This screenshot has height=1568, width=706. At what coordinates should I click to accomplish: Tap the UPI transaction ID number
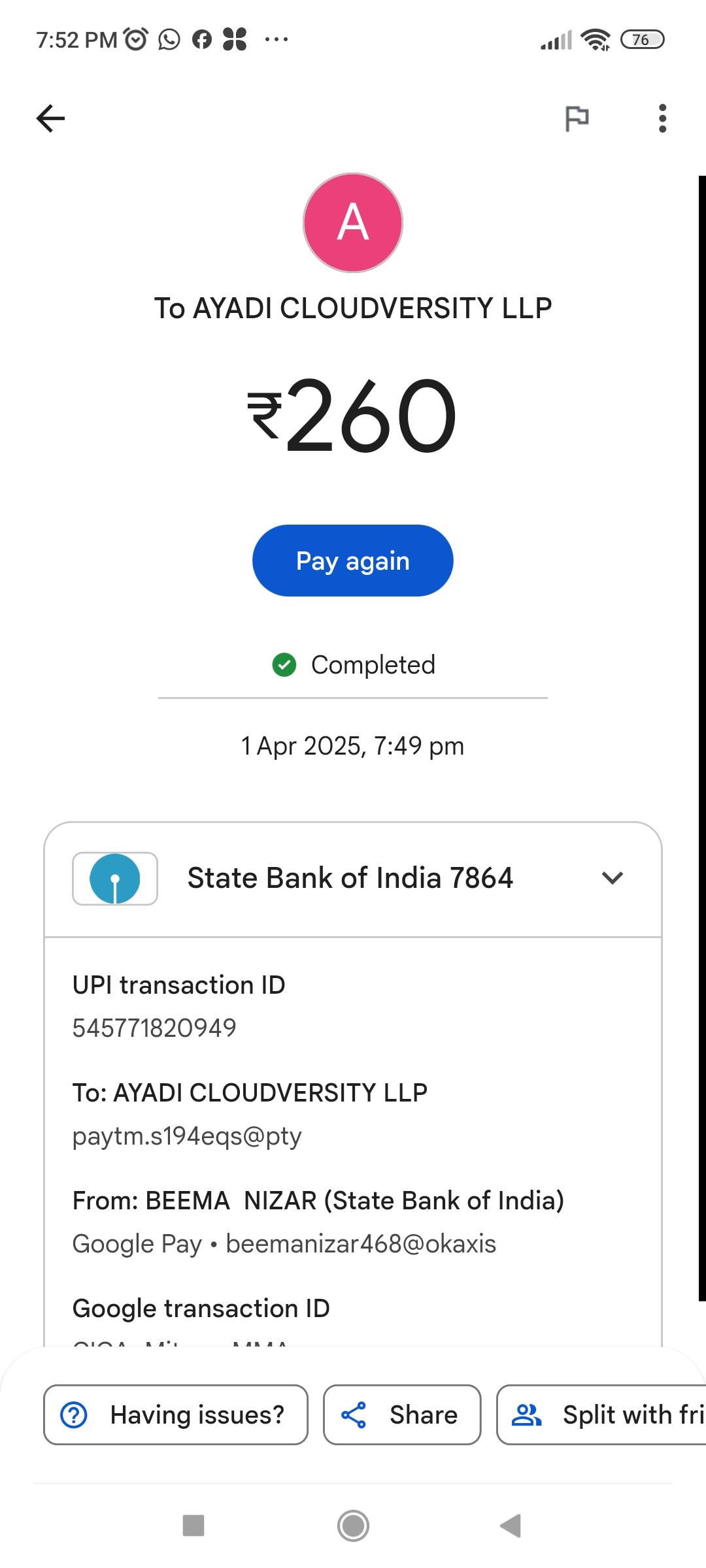[x=154, y=1028]
